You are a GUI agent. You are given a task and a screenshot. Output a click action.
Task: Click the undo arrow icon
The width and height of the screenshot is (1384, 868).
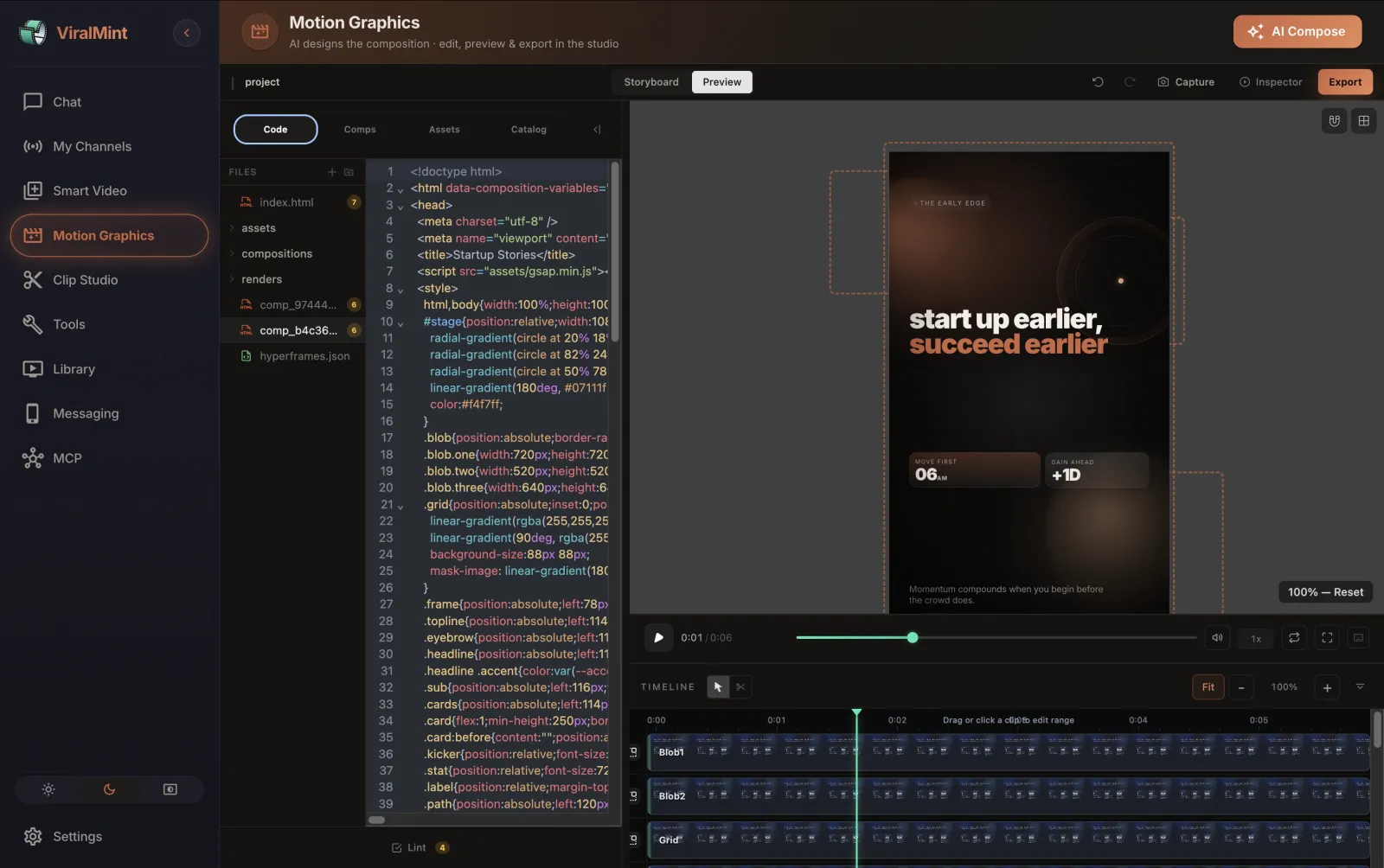tap(1098, 82)
